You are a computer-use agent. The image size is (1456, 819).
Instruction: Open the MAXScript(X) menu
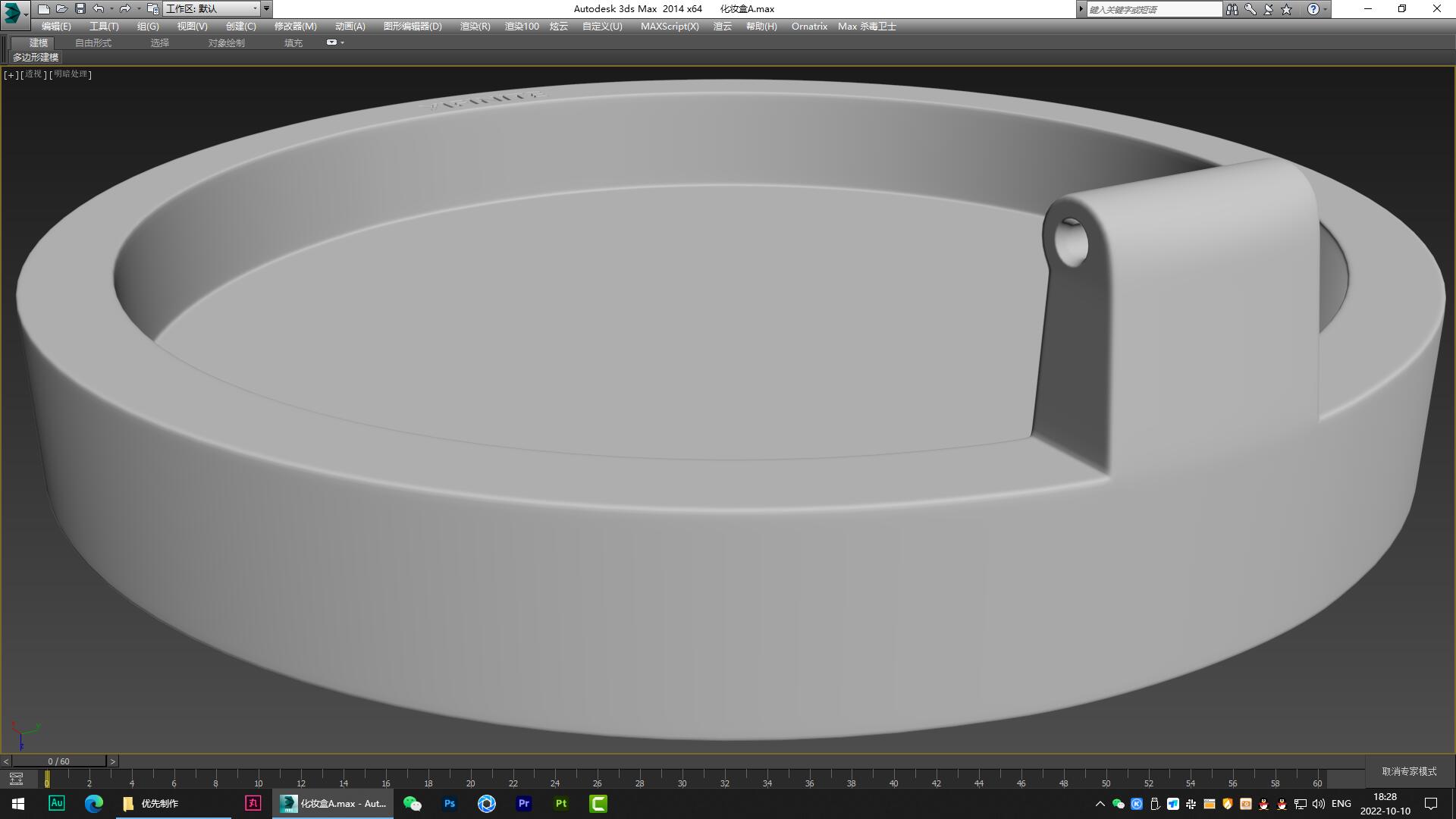[669, 26]
